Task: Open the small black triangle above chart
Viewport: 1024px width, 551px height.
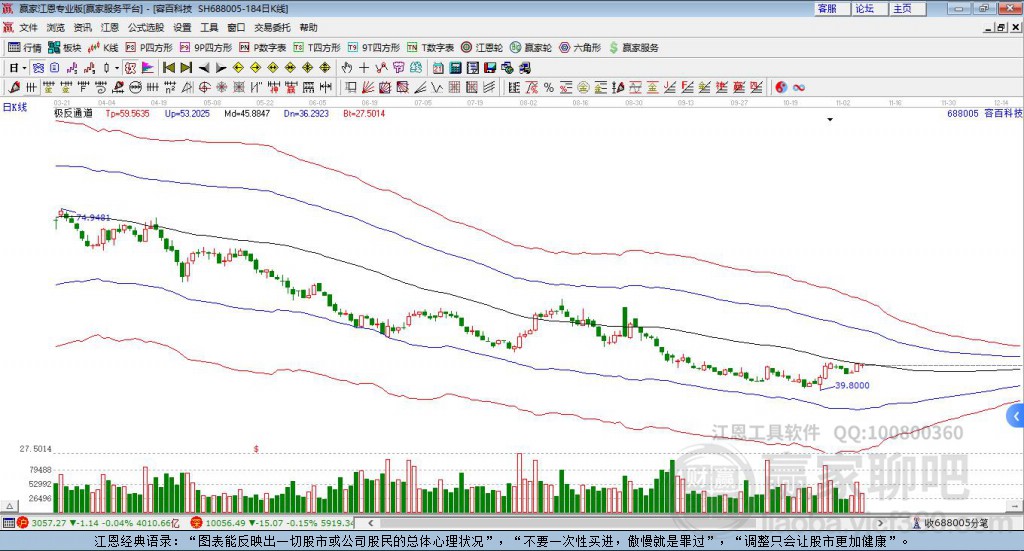Action: click(830, 119)
